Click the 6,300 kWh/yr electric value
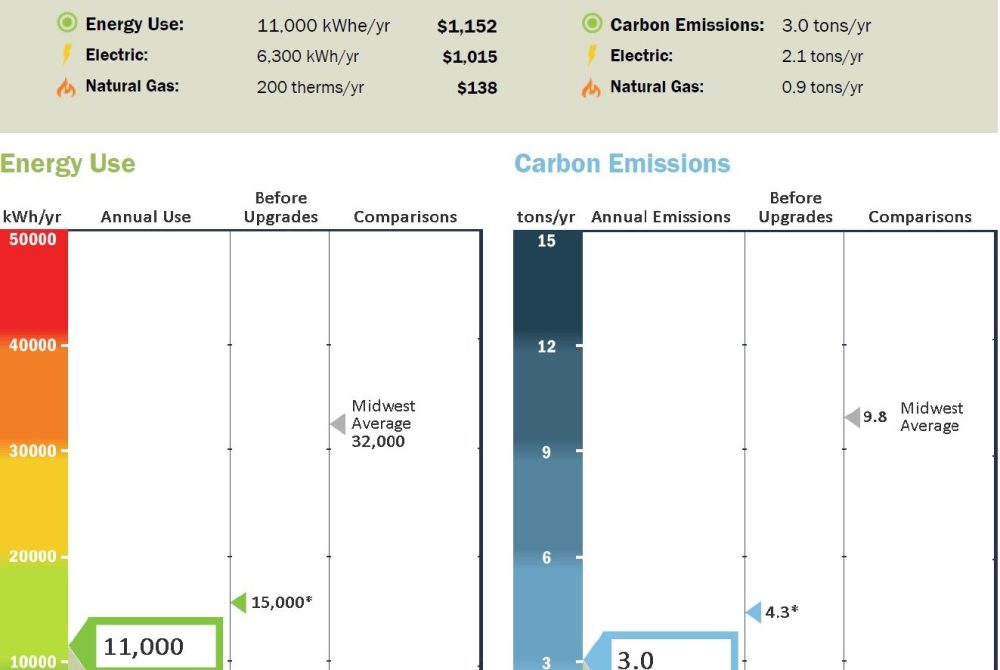Image resolution: width=1000 pixels, height=670 pixels. [x=308, y=56]
